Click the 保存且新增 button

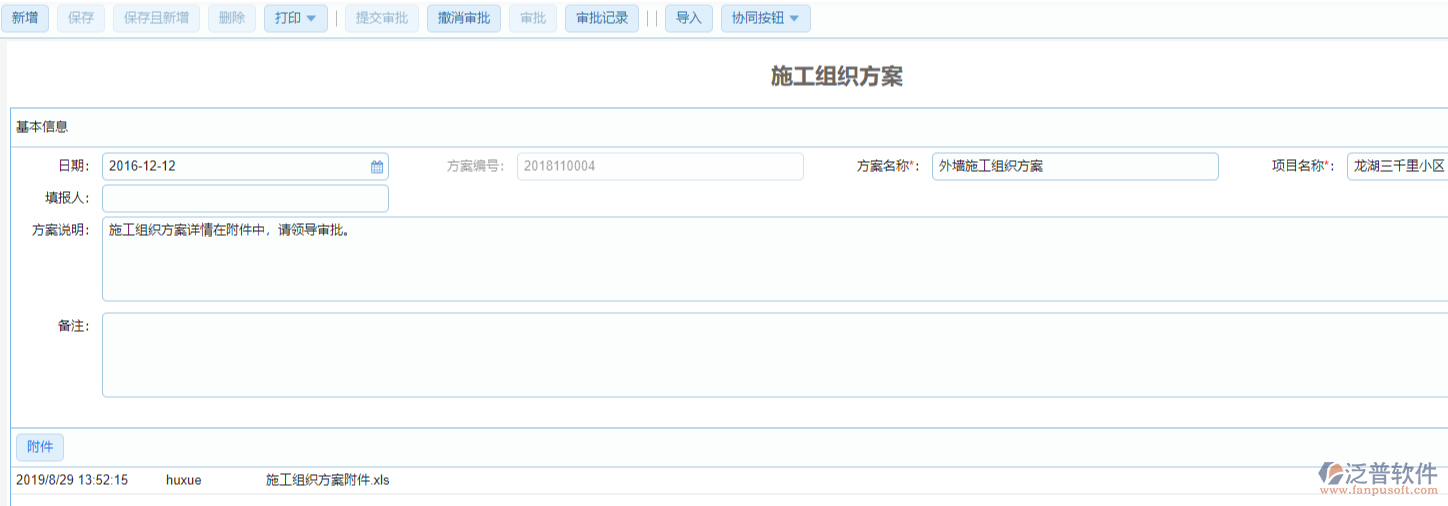[x=156, y=18]
